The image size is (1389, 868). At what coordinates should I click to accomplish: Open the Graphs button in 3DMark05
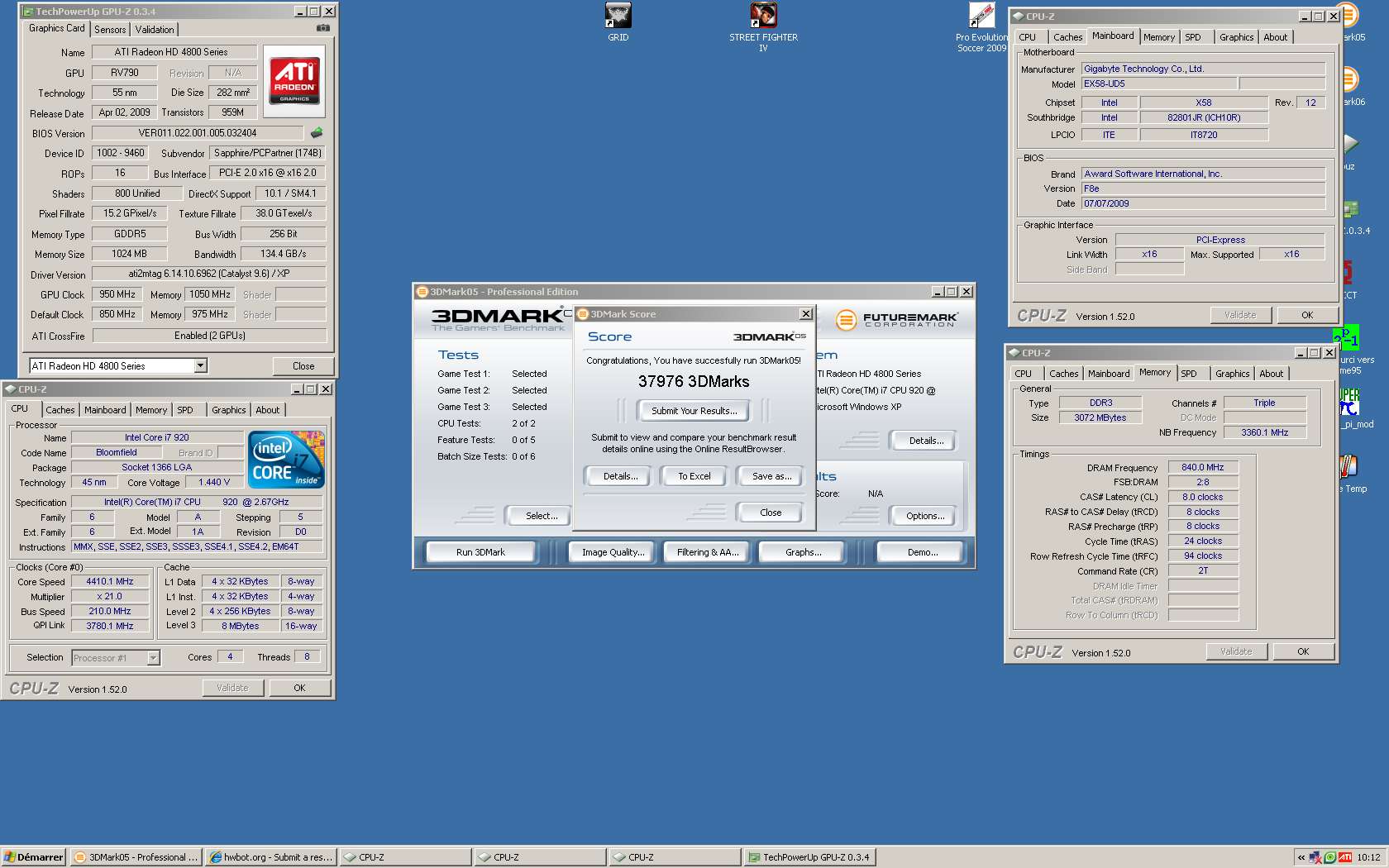[803, 552]
